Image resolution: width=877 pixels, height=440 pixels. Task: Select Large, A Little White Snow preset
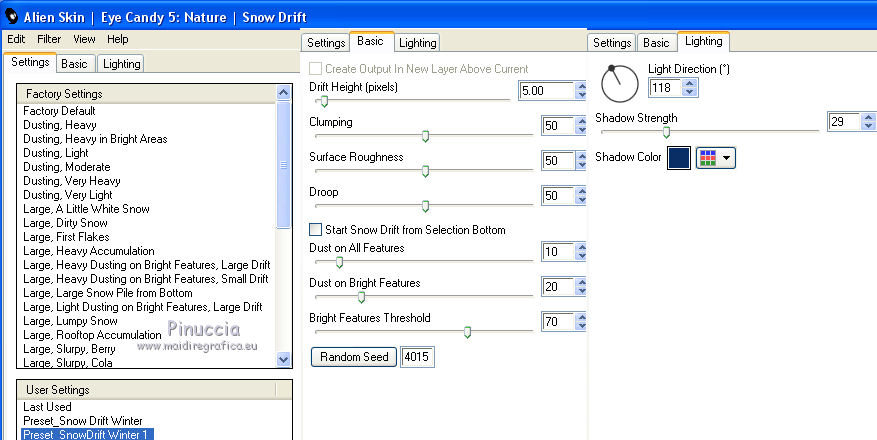86,209
